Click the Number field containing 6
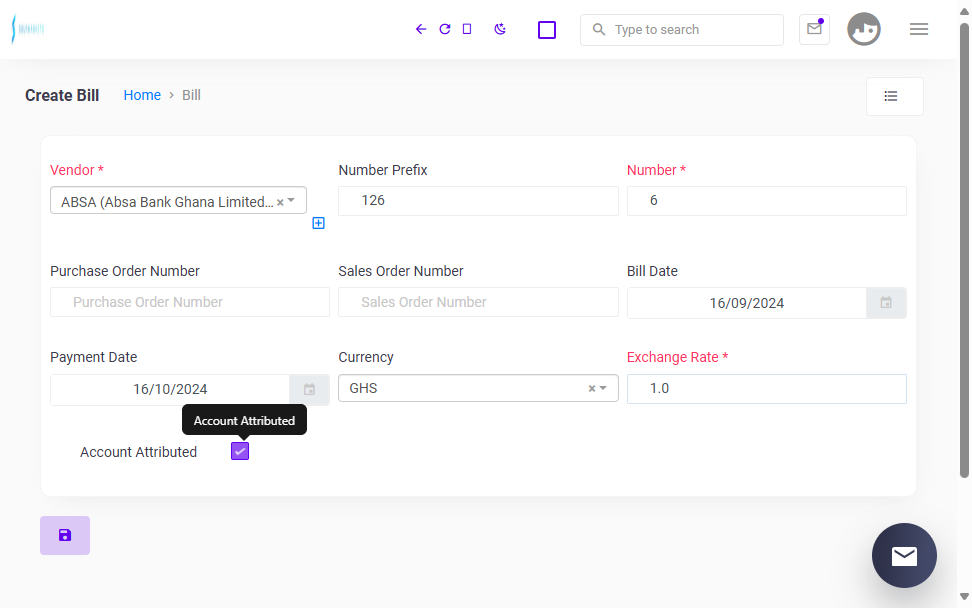972x608 pixels. click(766, 201)
